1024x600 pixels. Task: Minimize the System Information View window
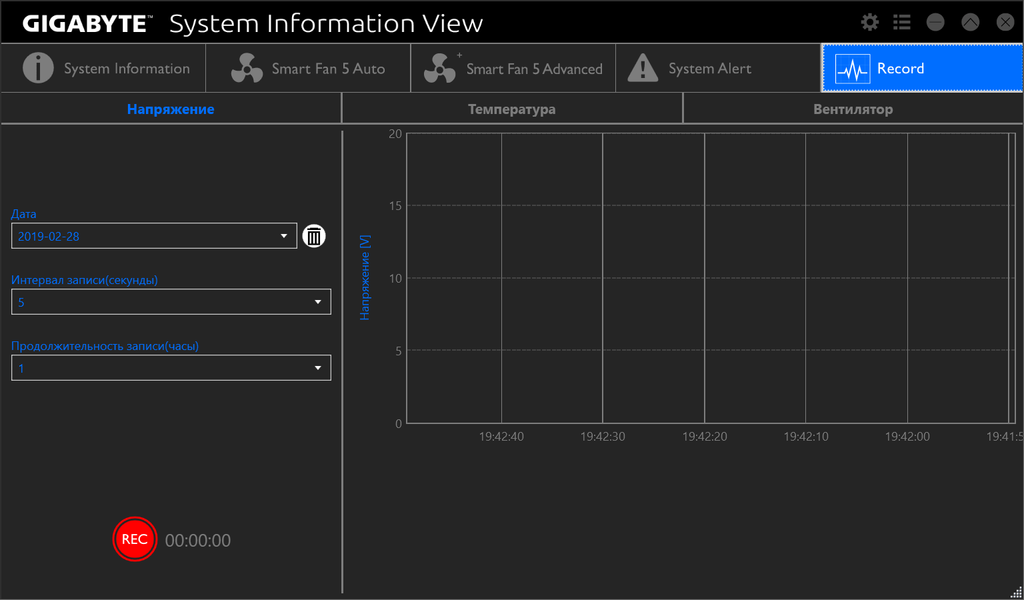pyautogui.click(x=936, y=22)
